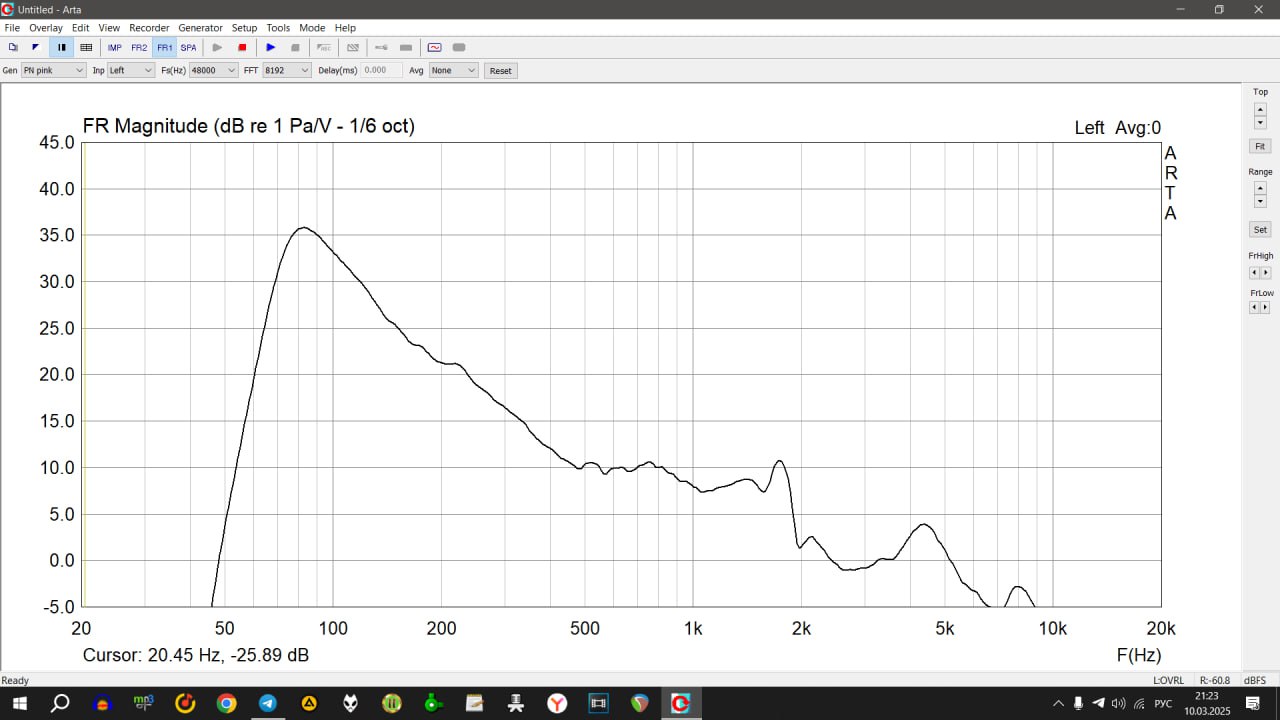This screenshot has width=1280, height=720.
Task: Increase graph Top with up arrow
Action: point(1260,109)
